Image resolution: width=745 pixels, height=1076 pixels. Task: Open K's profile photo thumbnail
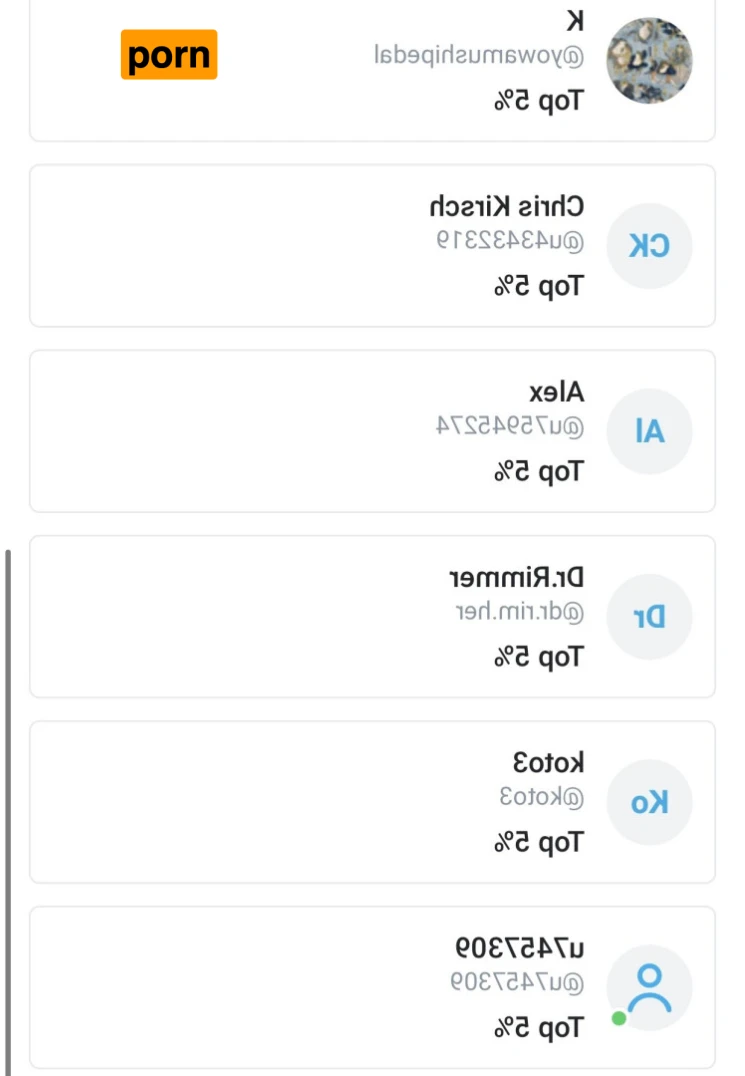point(649,60)
